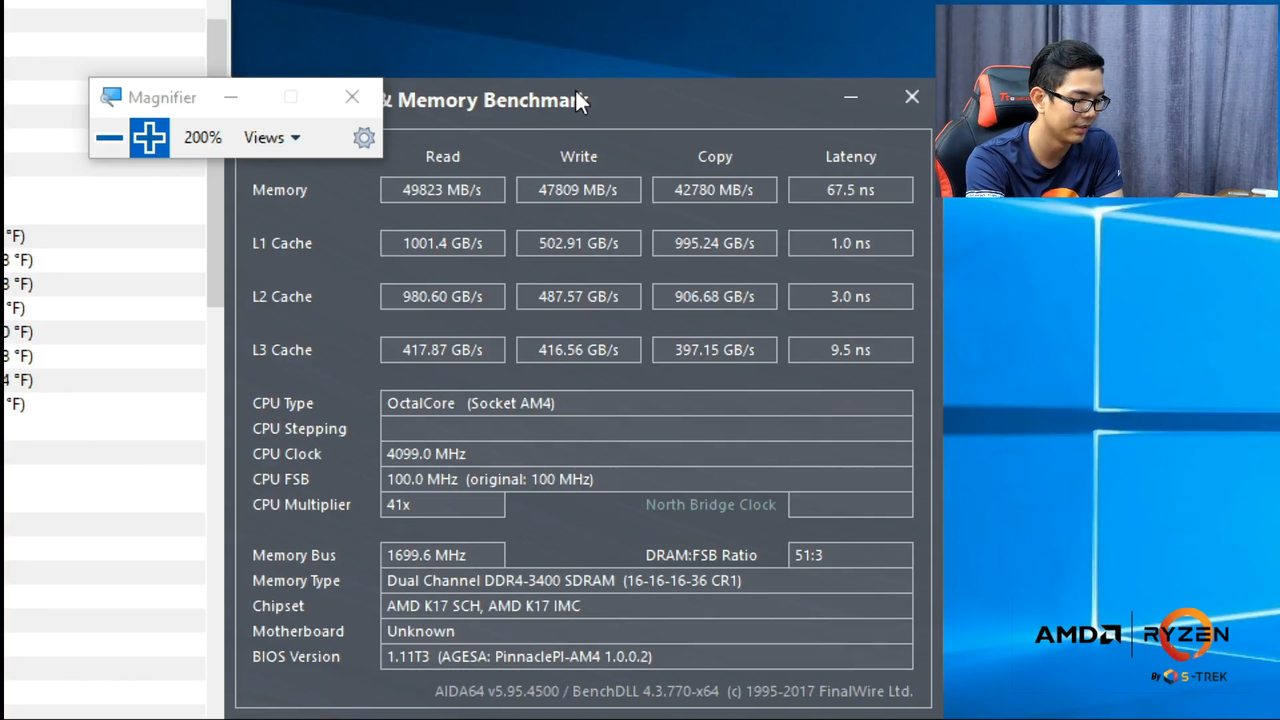
Task: Click the Chipset field showing AMD K17 SCH
Action: point(646,605)
